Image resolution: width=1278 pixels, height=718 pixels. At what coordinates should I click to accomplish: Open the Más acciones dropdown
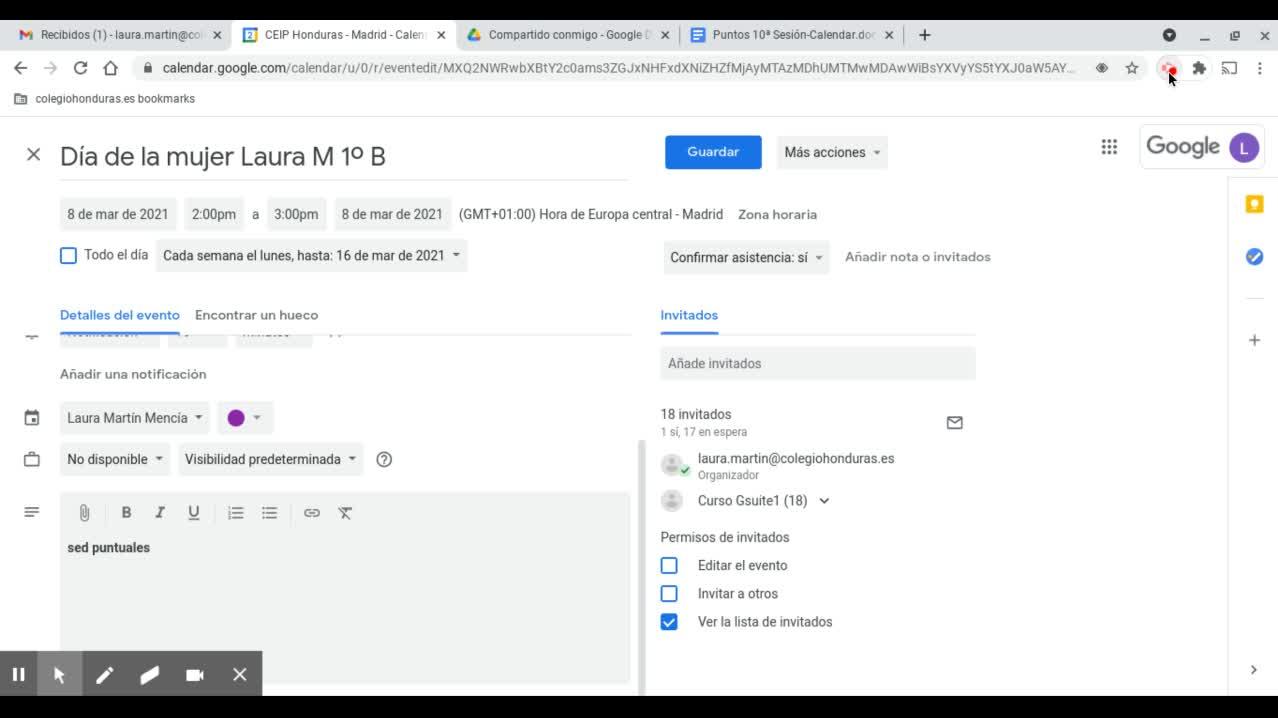click(832, 152)
